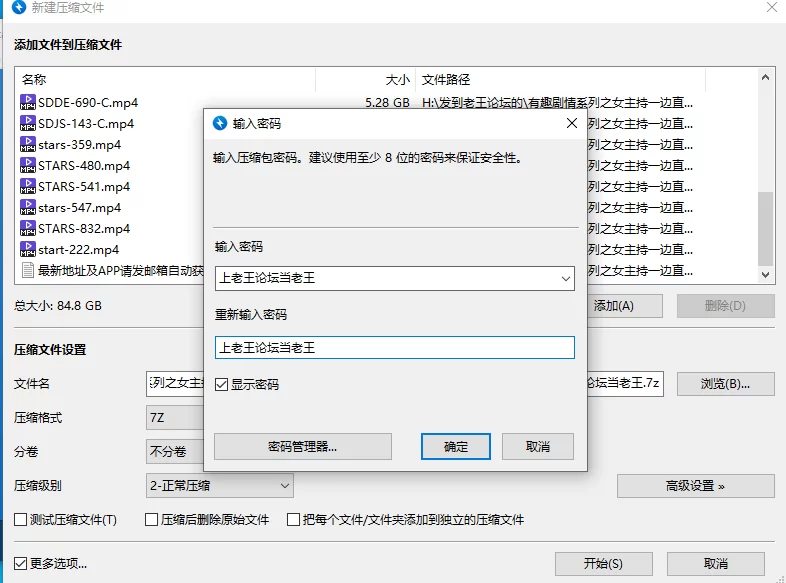The height and width of the screenshot is (583, 786).
Task: Close the 输入密码 dialog with X
Action: click(571, 123)
